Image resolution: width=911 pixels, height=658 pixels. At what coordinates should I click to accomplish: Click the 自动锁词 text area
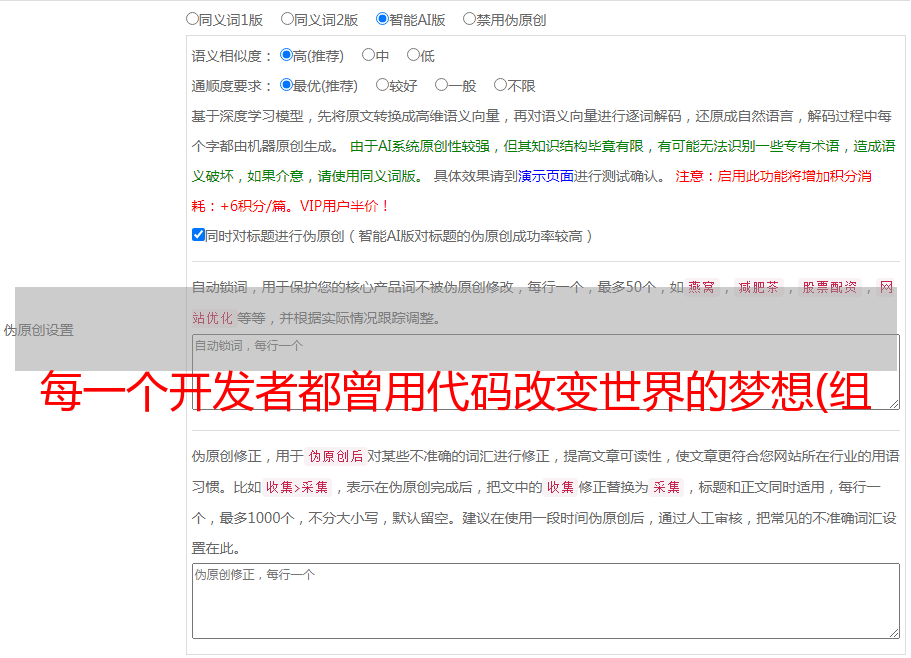(x=546, y=372)
